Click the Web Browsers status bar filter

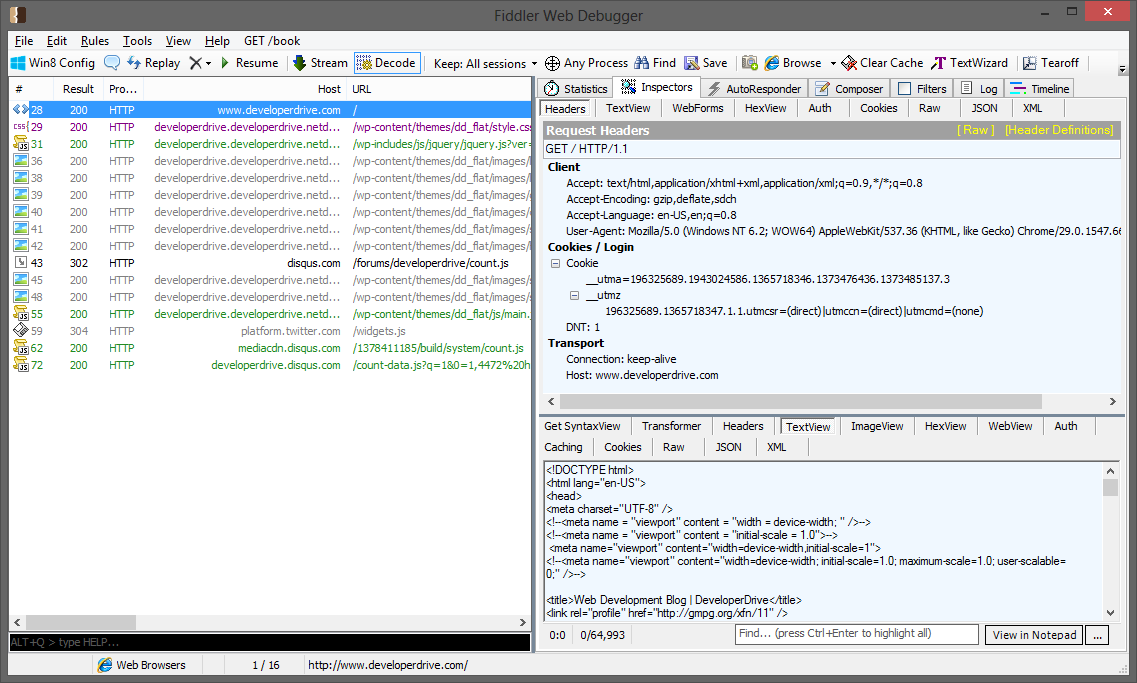point(141,665)
